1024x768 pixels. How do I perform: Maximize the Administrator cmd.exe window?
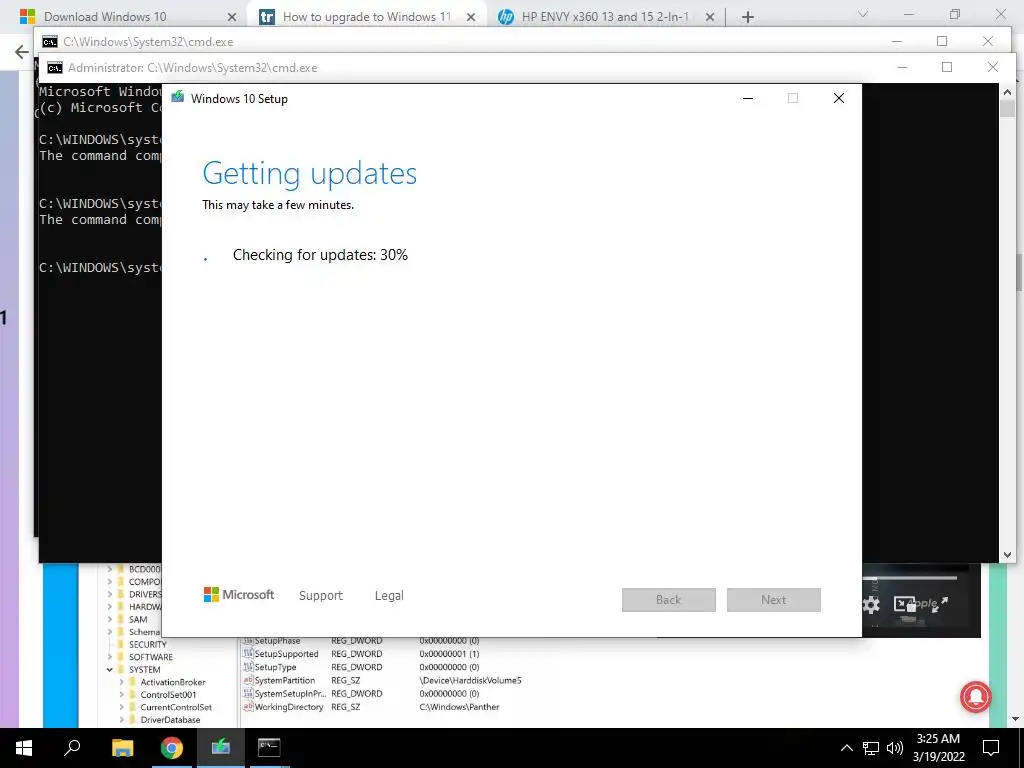click(x=947, y=67)
